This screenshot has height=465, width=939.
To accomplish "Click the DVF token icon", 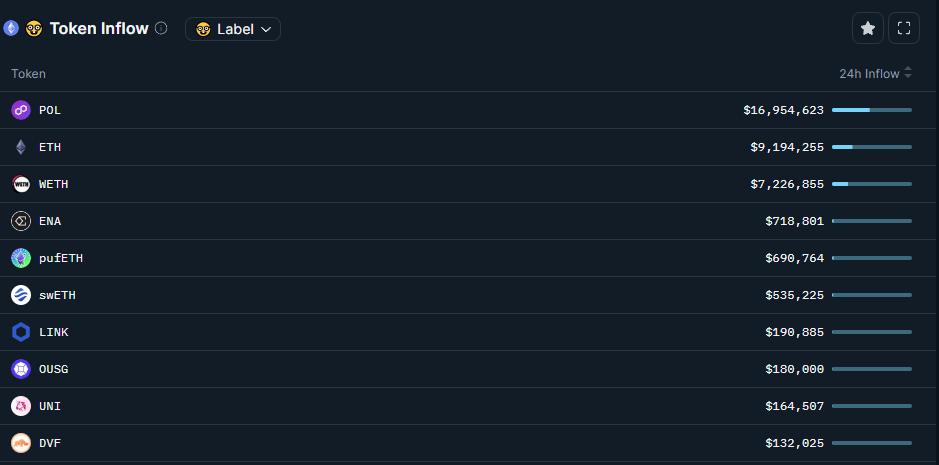I will pos(21,443).
